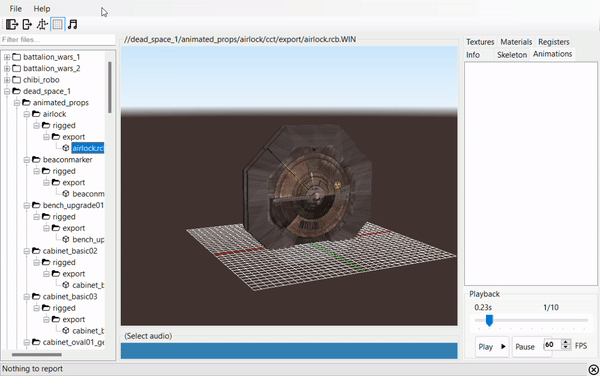Select the beaconmarker folder label
Image resolution: width=600 pixels, height=376 pixels.
point(67,160)
